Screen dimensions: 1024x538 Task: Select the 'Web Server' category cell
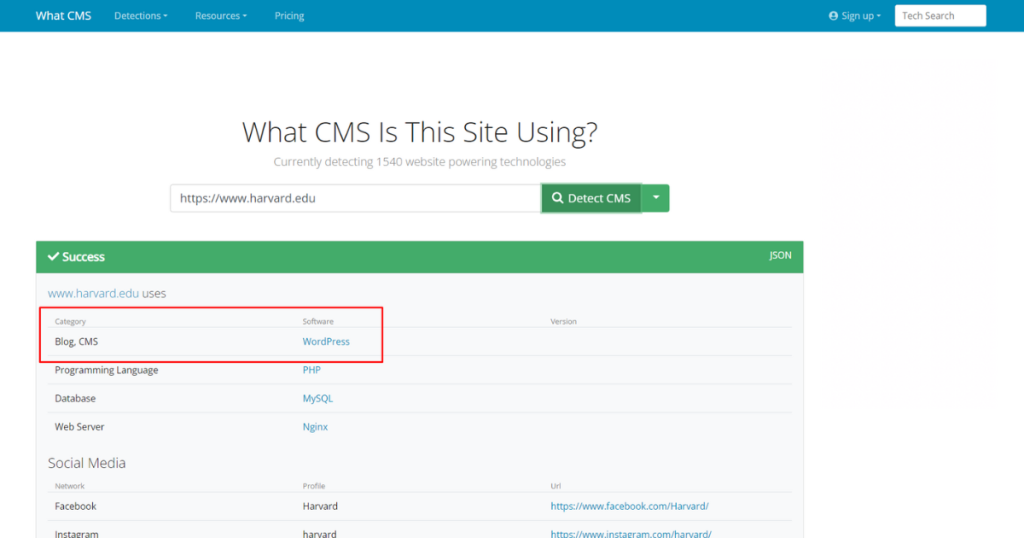click(80, 426)
